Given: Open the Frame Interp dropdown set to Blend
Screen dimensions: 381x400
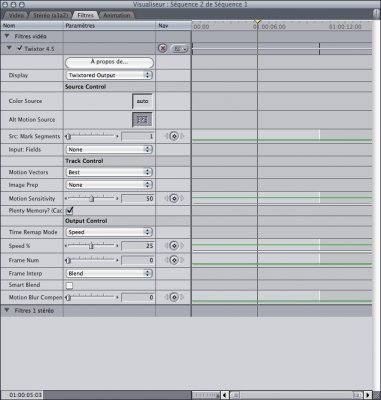Looking at the screenshot, I should pyautogui.click(x=109, y=273).
